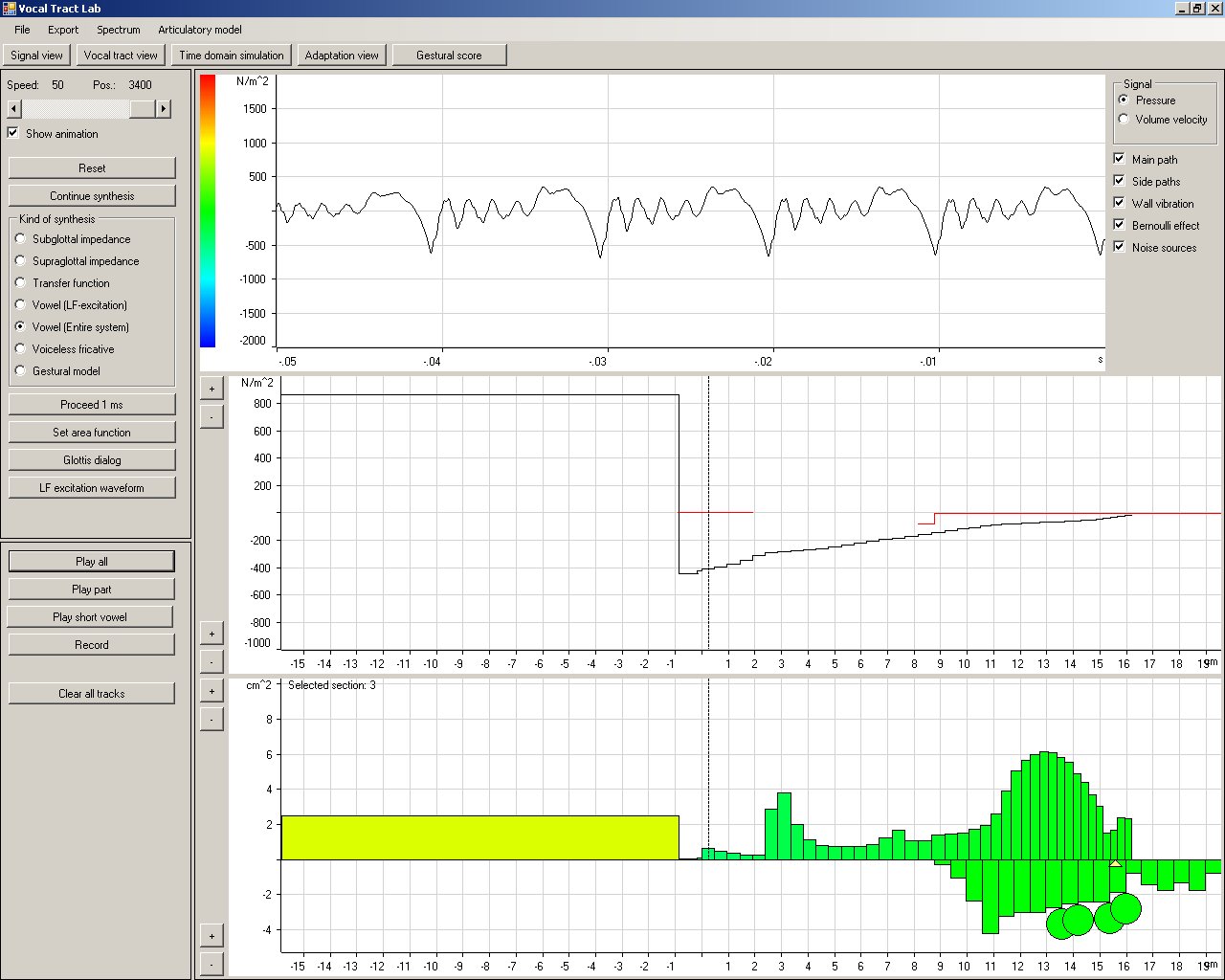
Task: Disable the Bernoulli effect checkbox
Action: 1119,225
